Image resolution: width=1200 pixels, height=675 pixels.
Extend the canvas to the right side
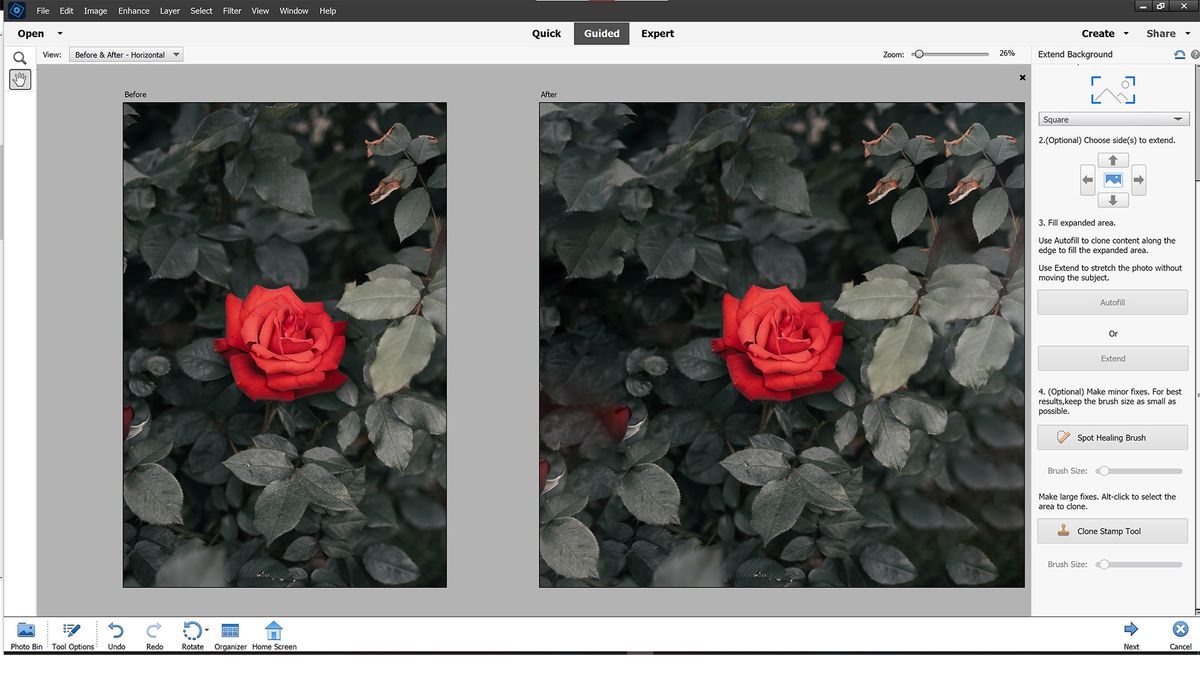(x=1138, y=180)
